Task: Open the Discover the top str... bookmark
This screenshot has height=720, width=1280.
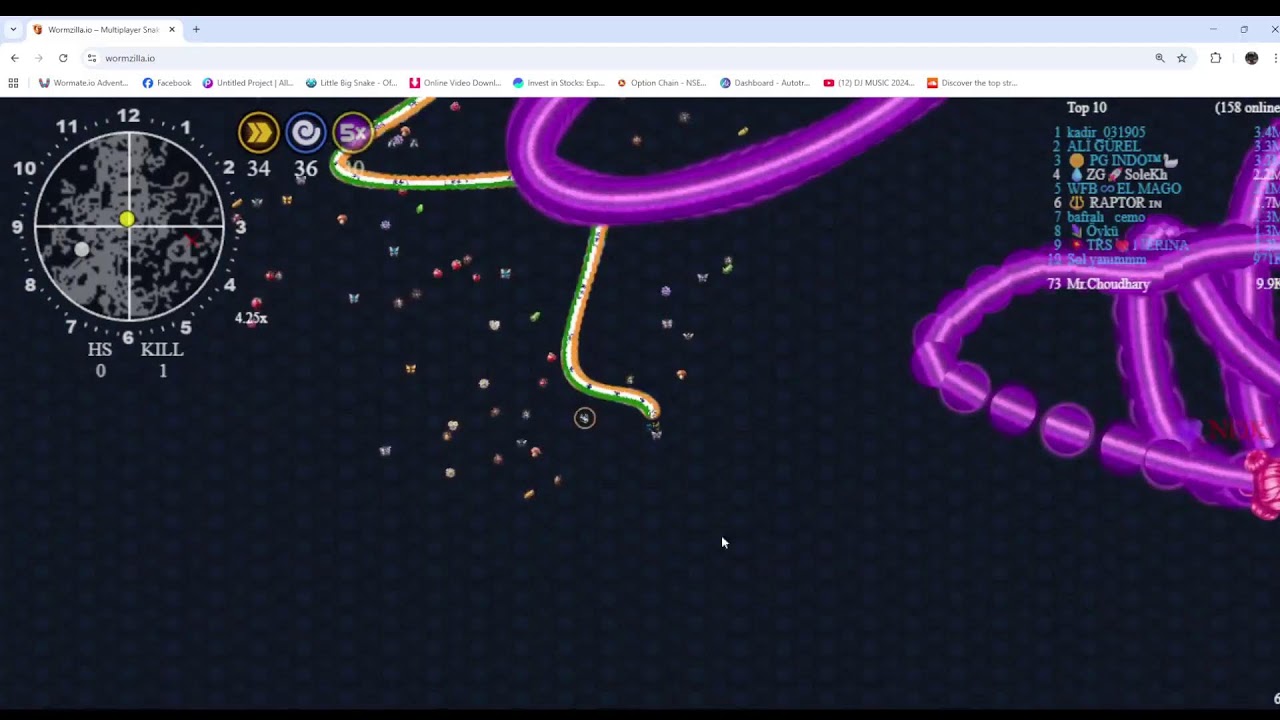Action: click(x=972, y=83)
